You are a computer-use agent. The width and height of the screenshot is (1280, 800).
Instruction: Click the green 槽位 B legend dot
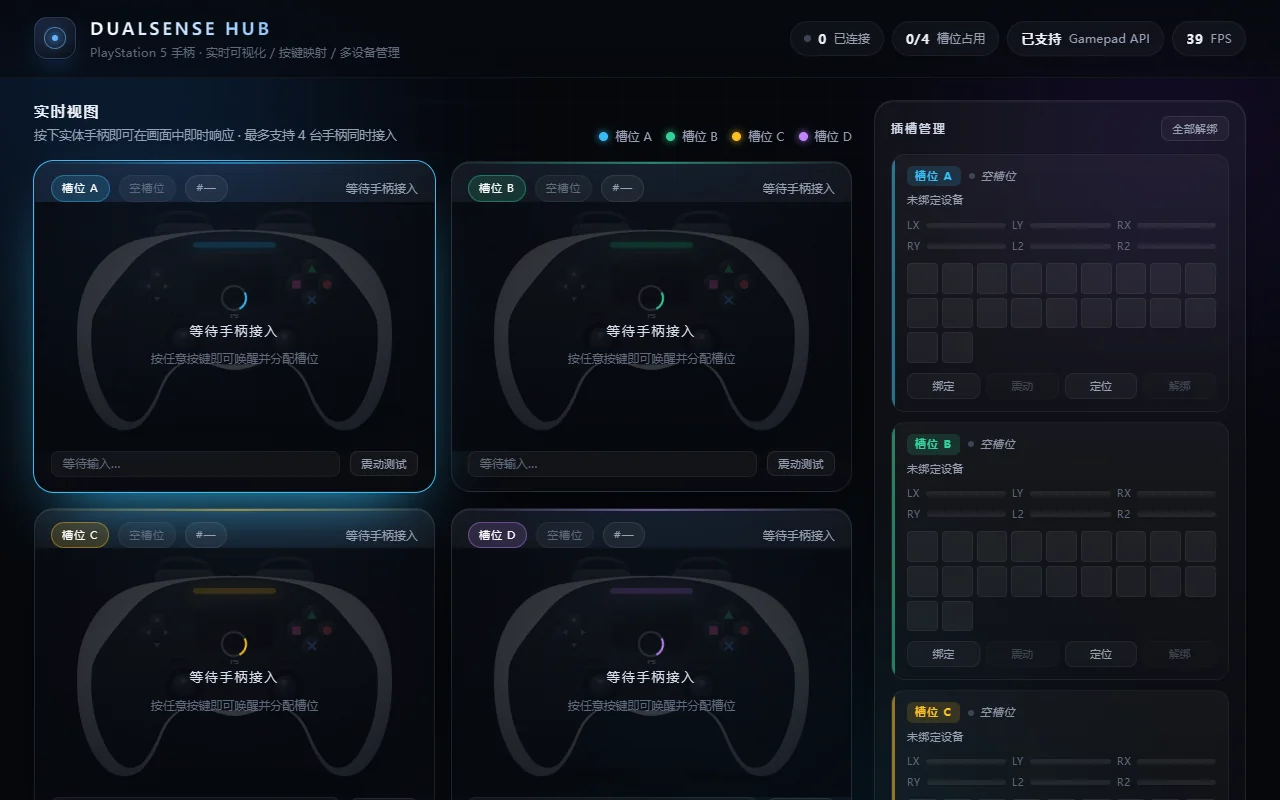point(670,136)
